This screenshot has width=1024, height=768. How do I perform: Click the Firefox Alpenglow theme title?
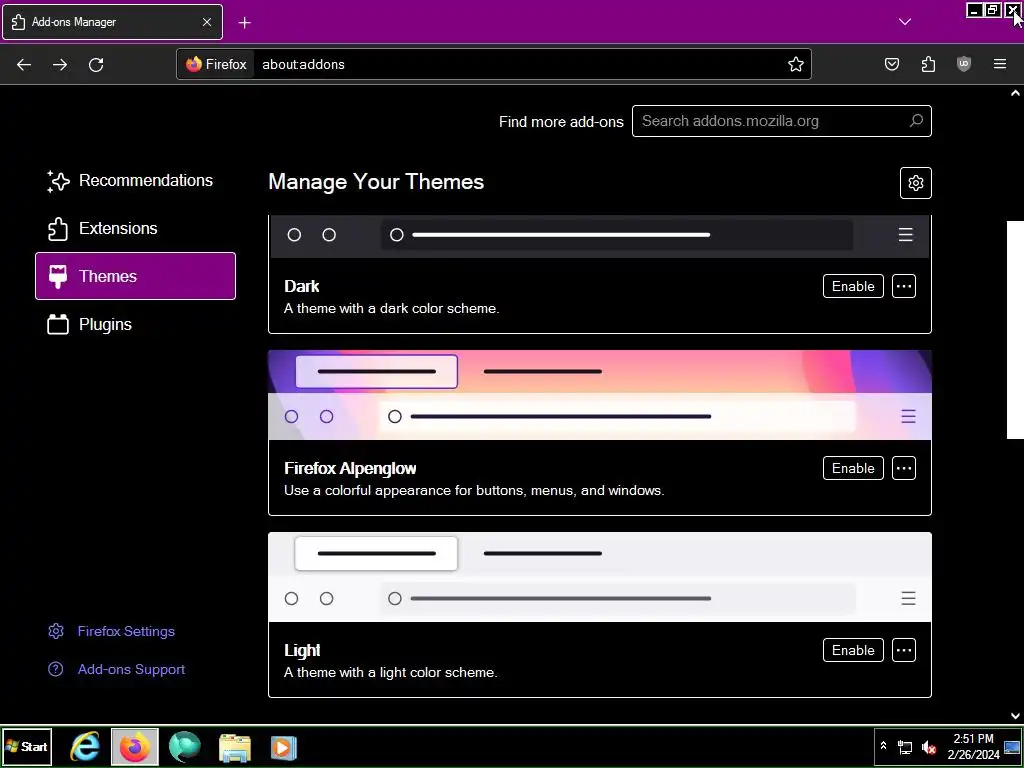click(x=350, y=468)
